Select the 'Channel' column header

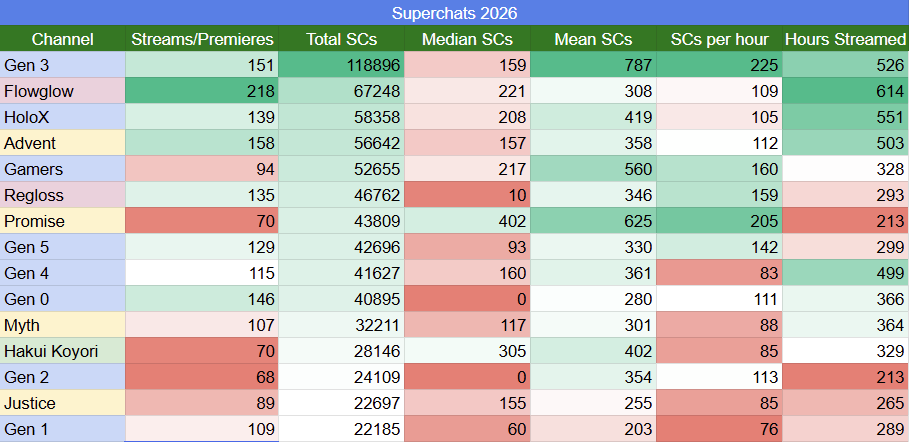pos(63,39)
